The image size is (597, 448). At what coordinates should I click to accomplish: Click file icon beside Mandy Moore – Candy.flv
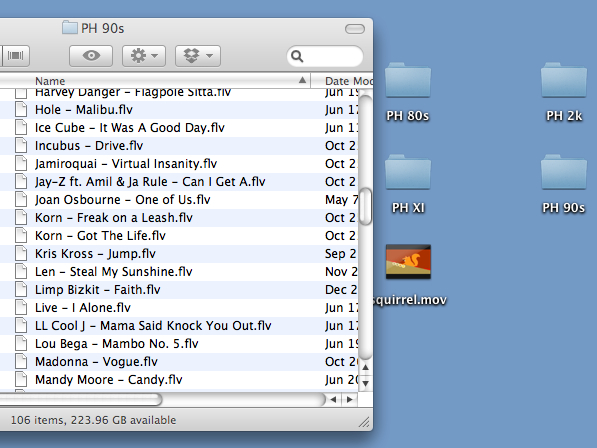coord(21,380)
